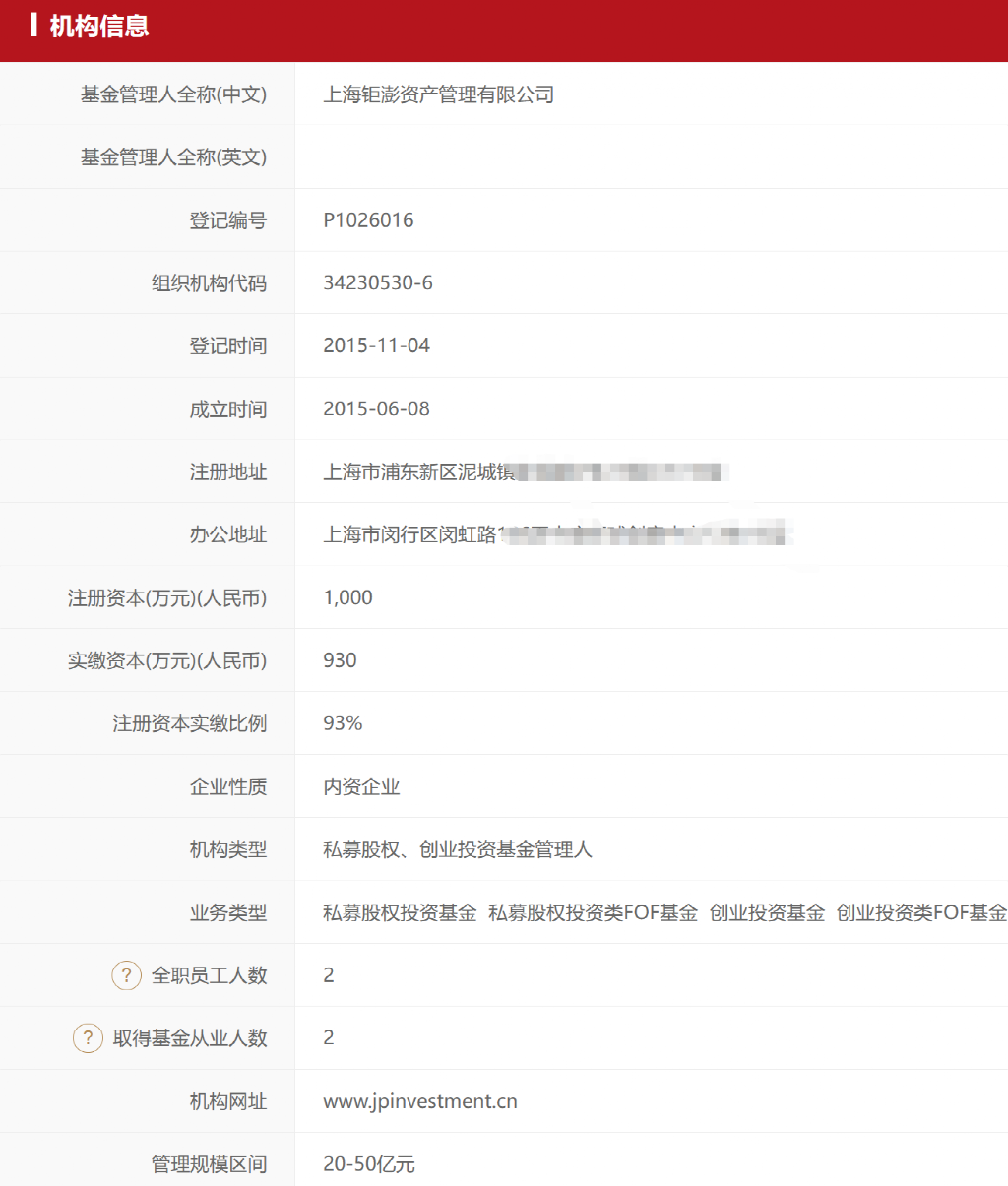Screen dimensions: 1008x1186
Task: Click the label 机构网址
Action: coord(228,1101)
